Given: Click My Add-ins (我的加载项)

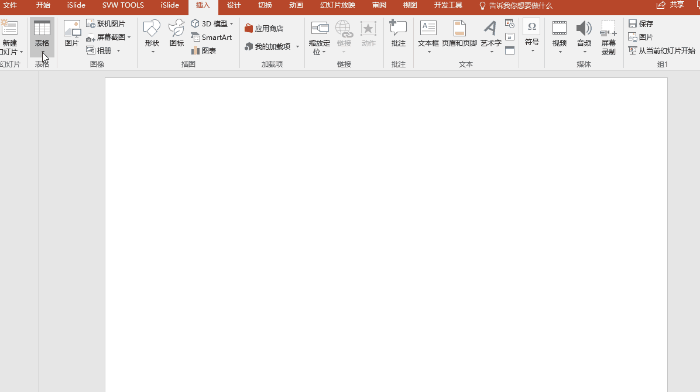Looking at the screenshot, I should click(x=268, y=46).
